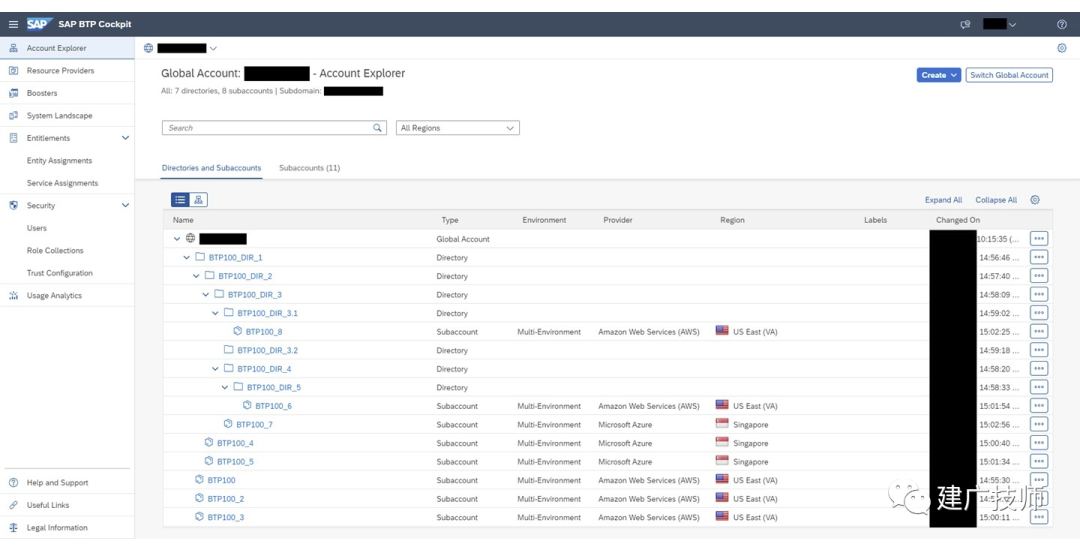Click the Help and Support icon
Viewport: 1080px width, 547px height.
tap(13, 483)
